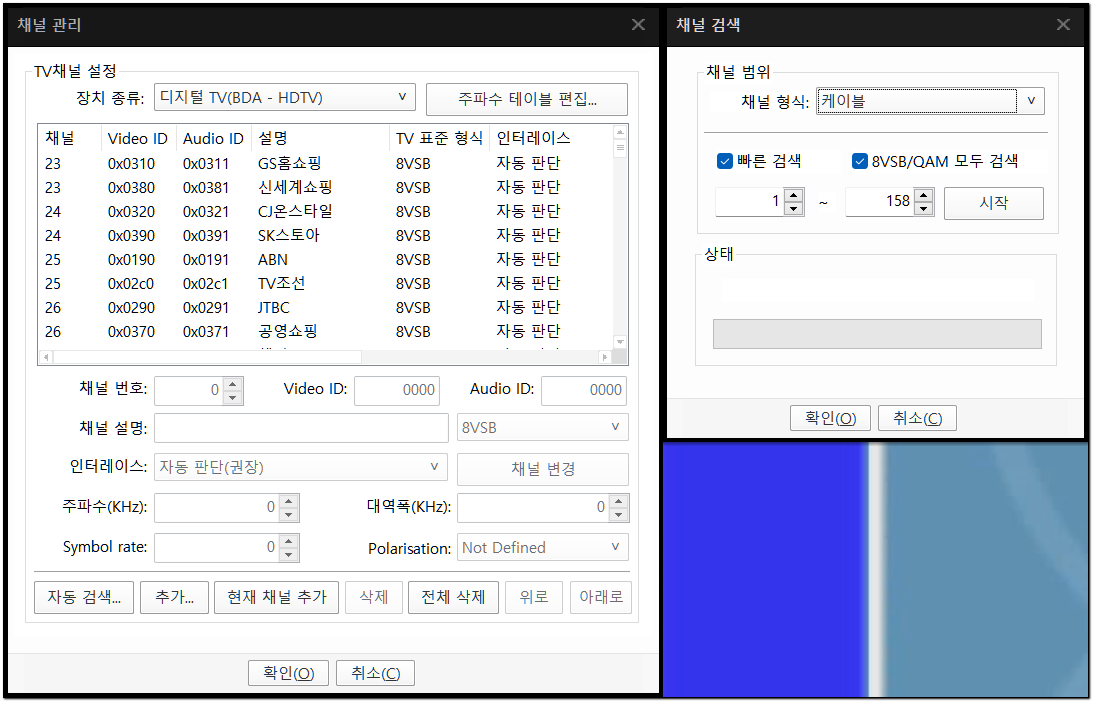Click the Video ID input field
Image resolution: width=1093 pixels, height=702 pixels.
point(397,390)
